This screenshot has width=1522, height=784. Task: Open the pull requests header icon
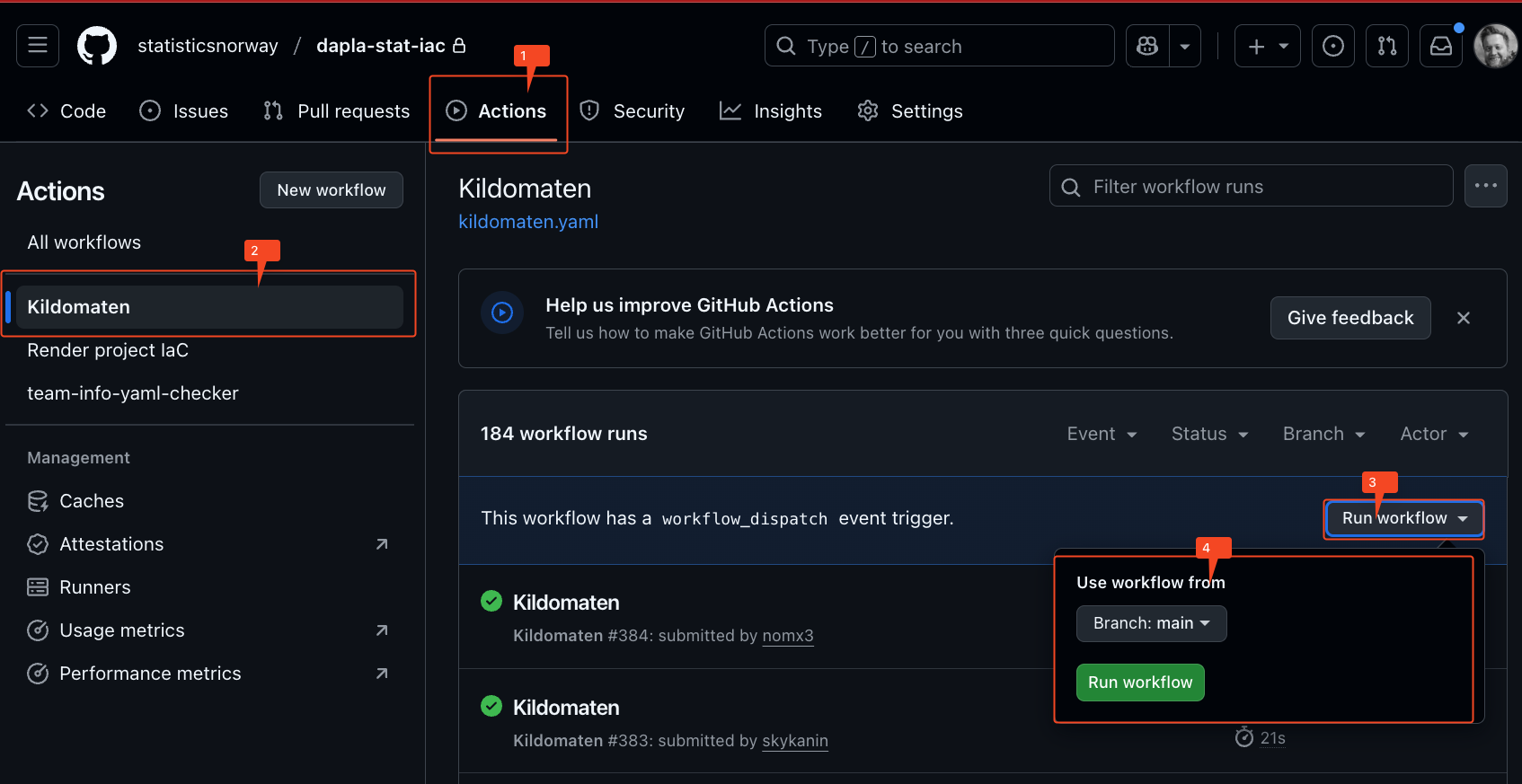pos(1387,46)
